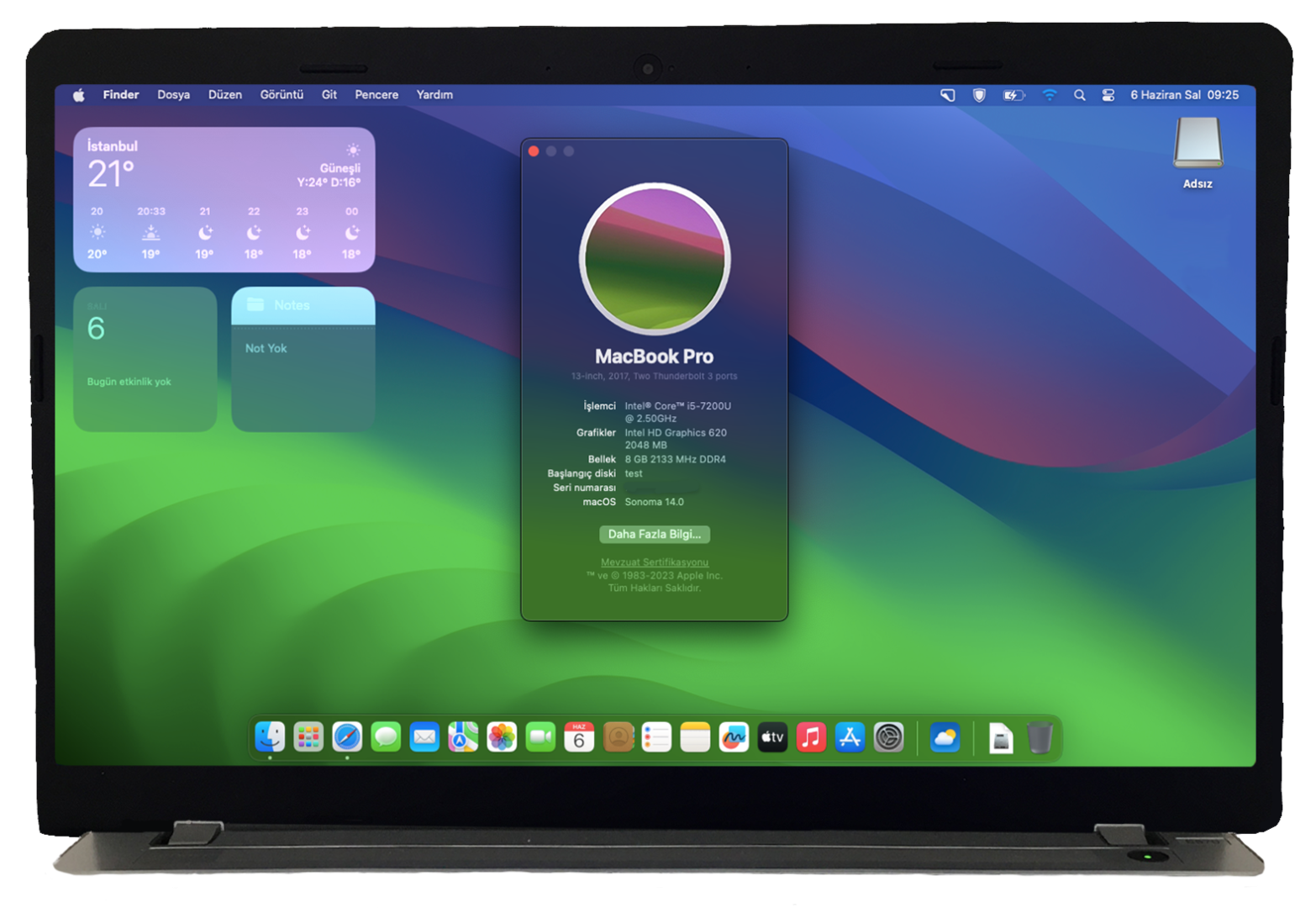Click the tag-shaped menu bar status icon

(x=948, y=95)
